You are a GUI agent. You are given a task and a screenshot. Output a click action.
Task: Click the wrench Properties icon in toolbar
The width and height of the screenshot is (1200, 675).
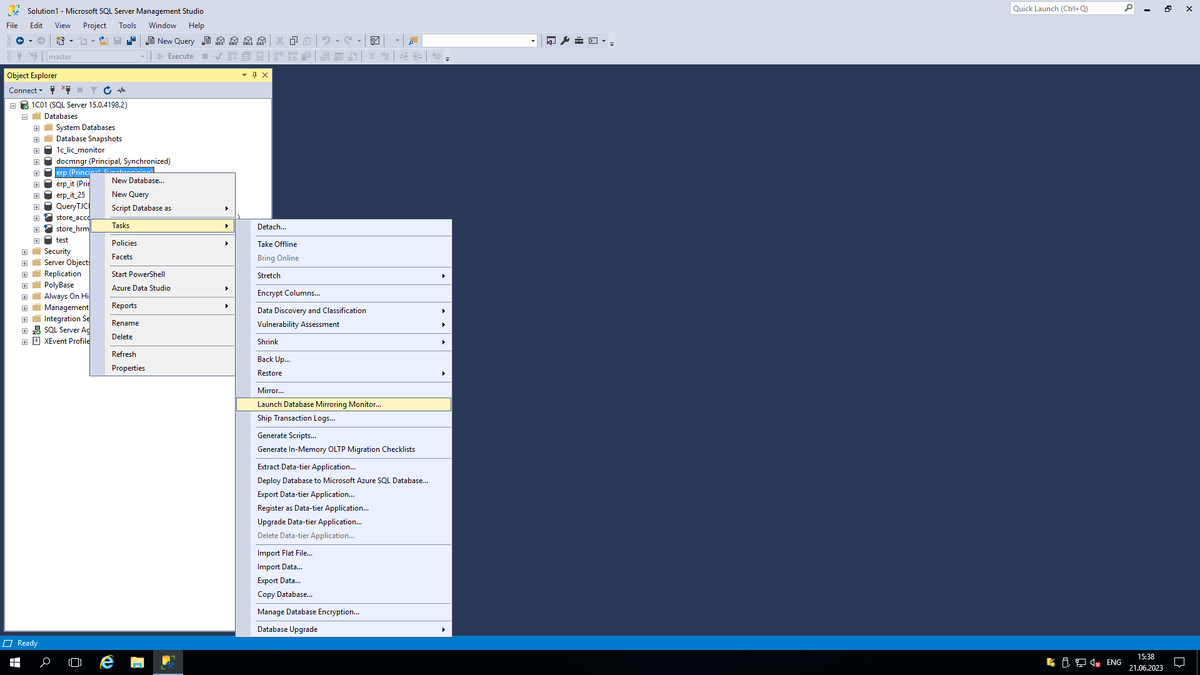click(x=565, y=41)
